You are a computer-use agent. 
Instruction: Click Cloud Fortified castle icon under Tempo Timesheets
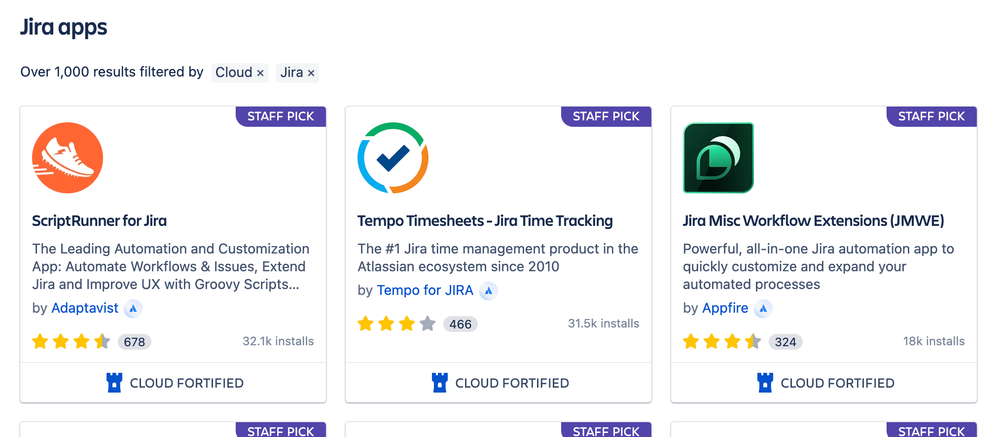(x=439, y=383)
